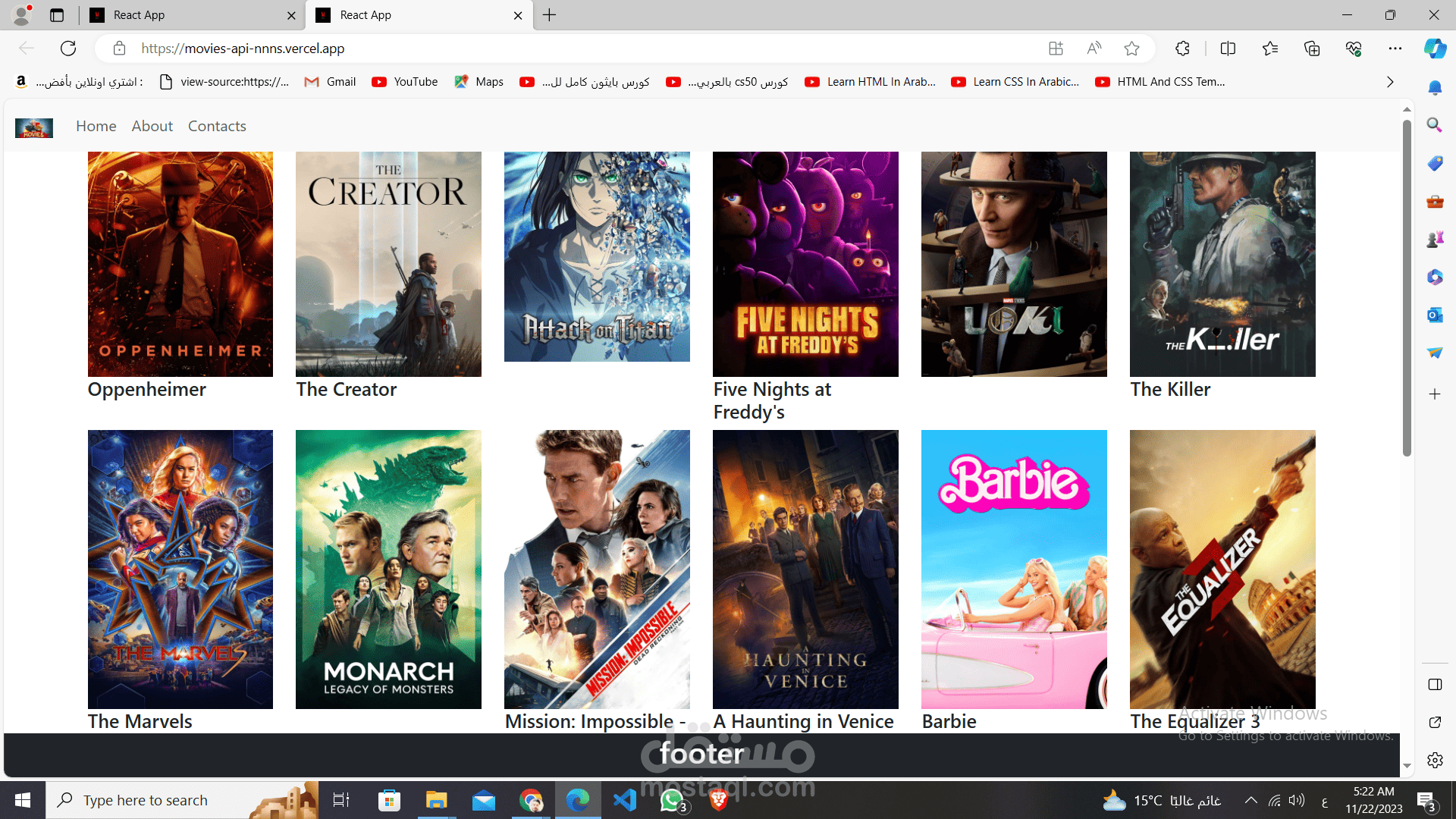The image size is (1456, 819).
Task: Open Favorites list icon in the toolbar
Action: [1270, 49]
